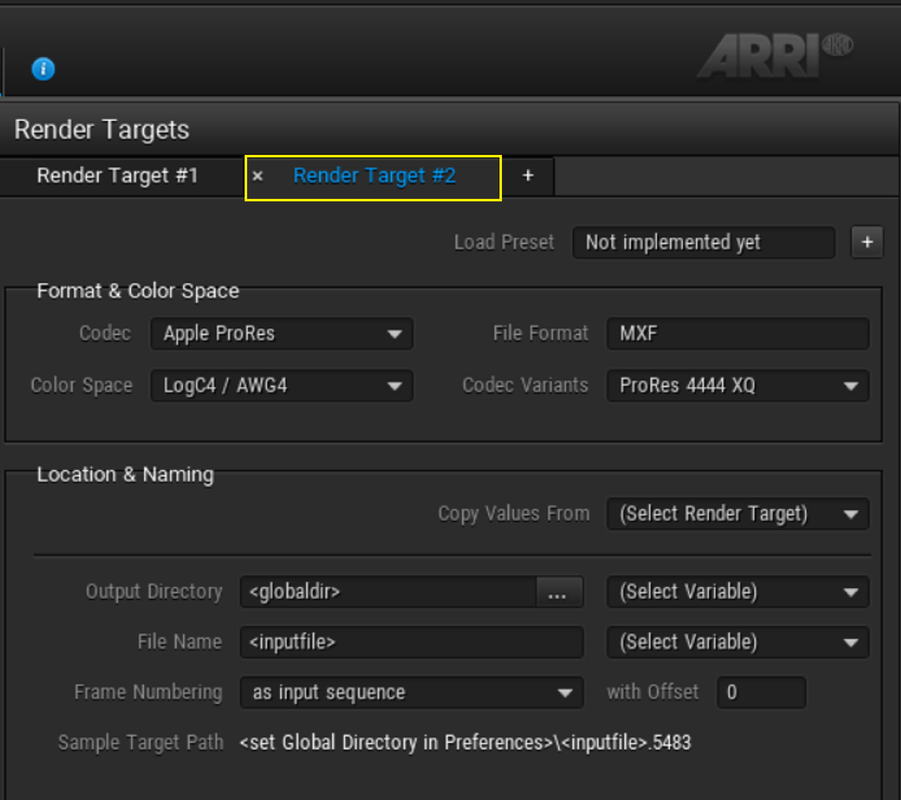Focus the Output Directory text field
The image size is (901, 800).
(x=388, y=592)
